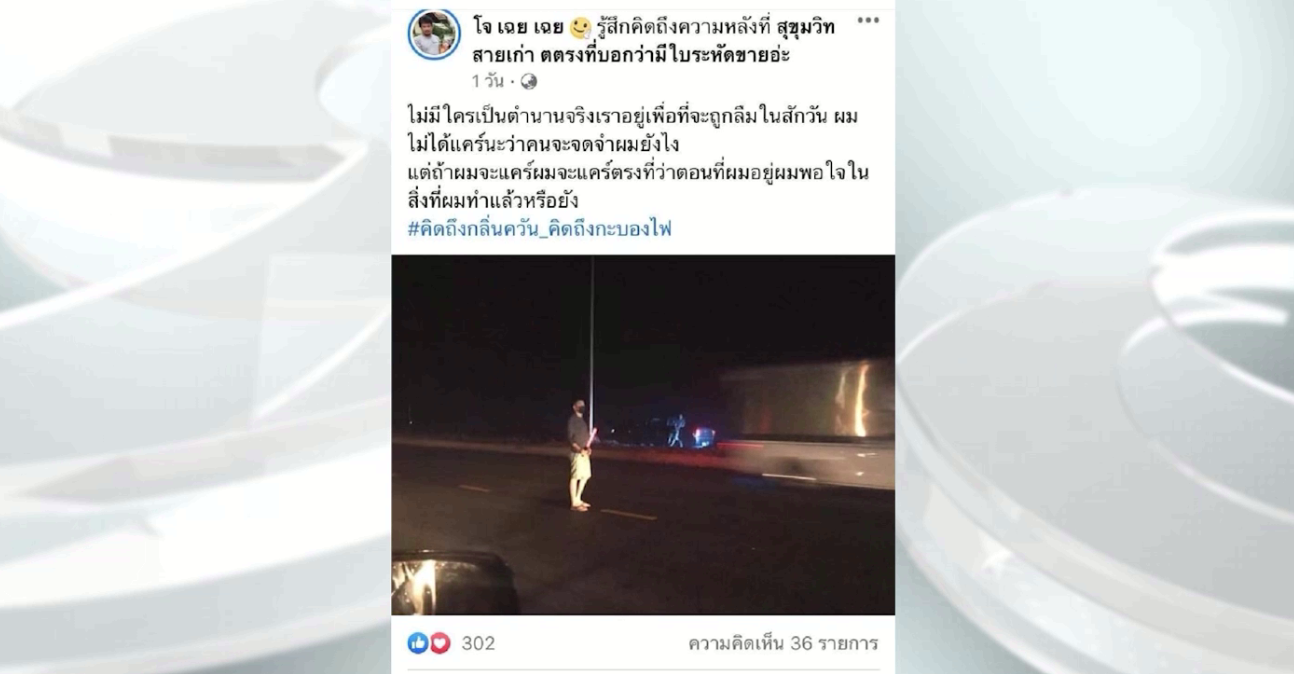1294x674 pixels.
Task: Open the three-dot post options menu
Action: [868, 21]
